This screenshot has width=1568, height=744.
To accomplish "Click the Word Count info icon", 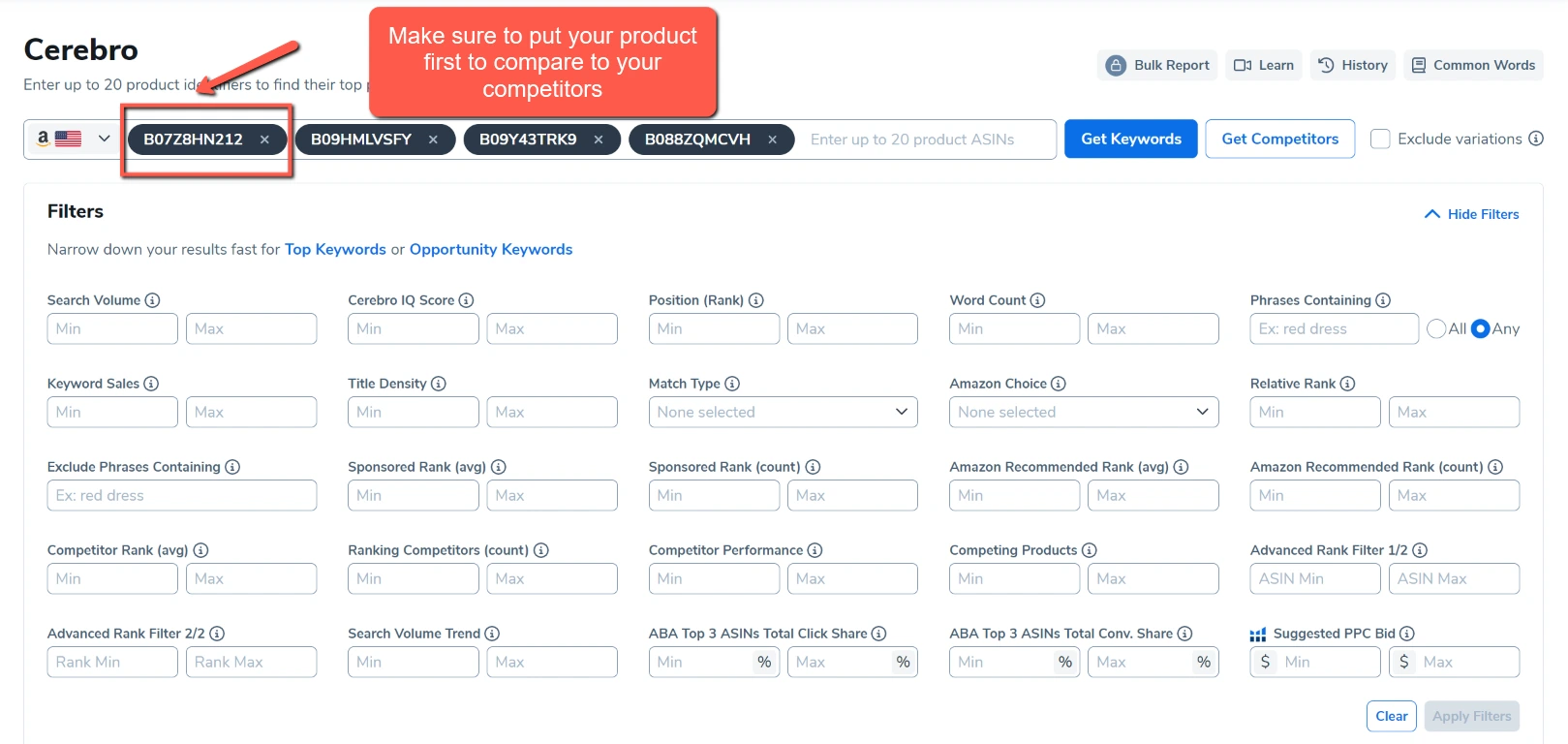I will click(x=1037, y=300).
